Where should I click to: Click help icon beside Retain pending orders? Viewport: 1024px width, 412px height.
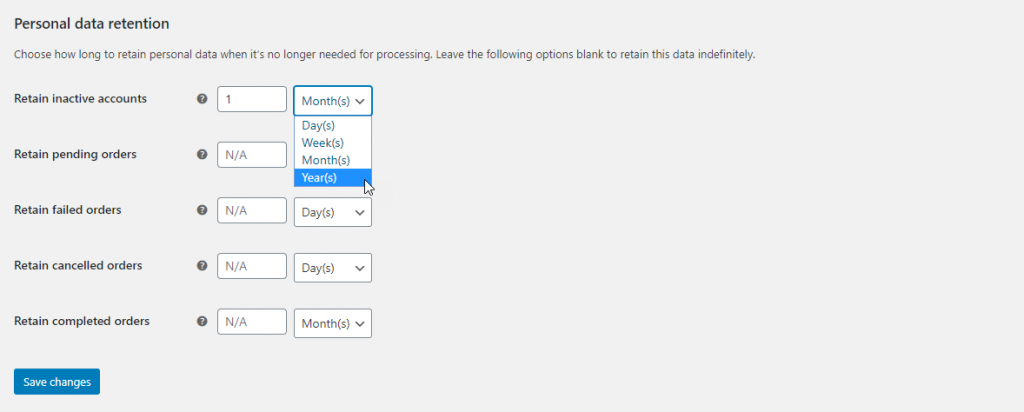(202, 155)
